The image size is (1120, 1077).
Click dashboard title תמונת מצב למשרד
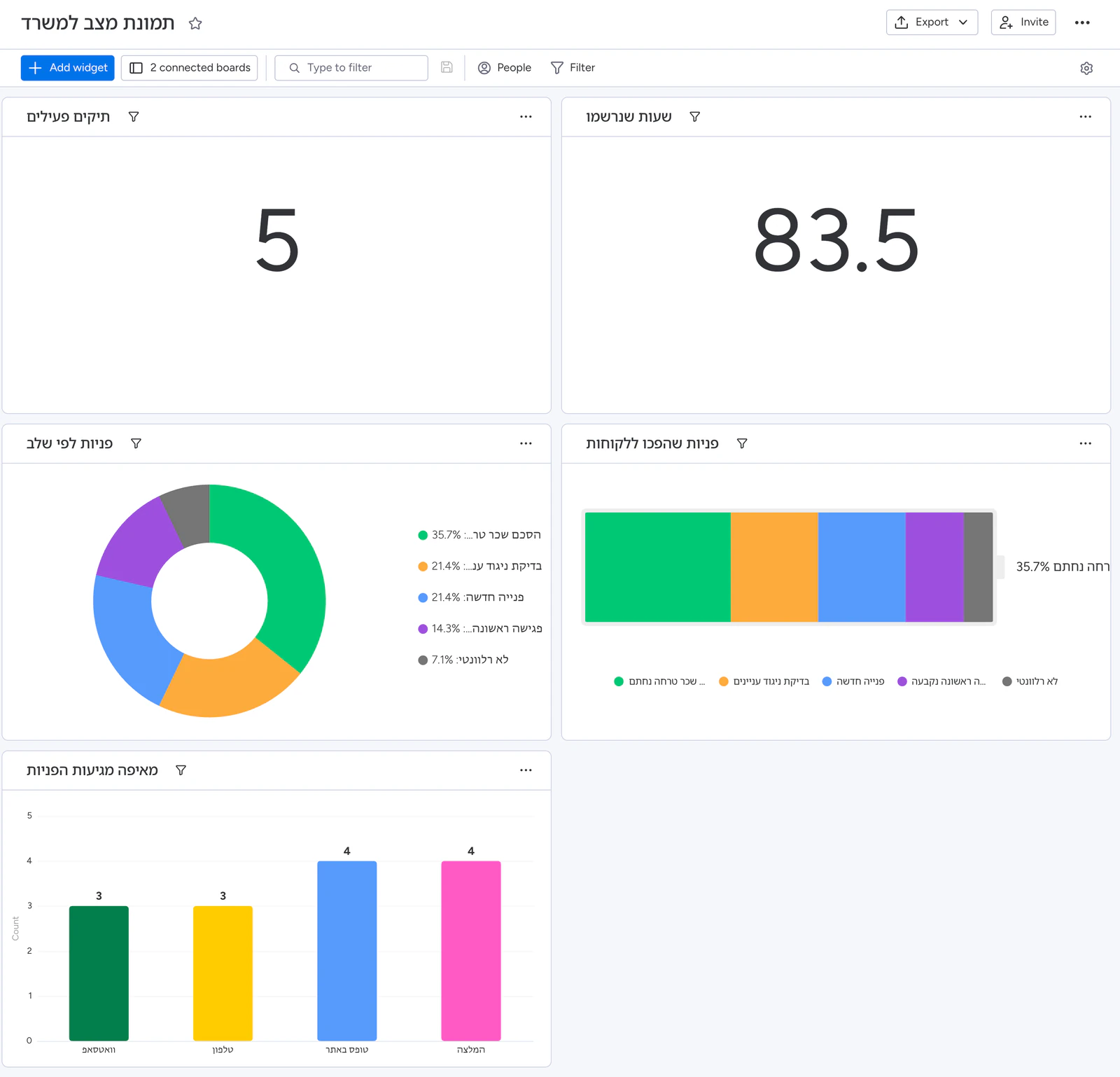98,23
